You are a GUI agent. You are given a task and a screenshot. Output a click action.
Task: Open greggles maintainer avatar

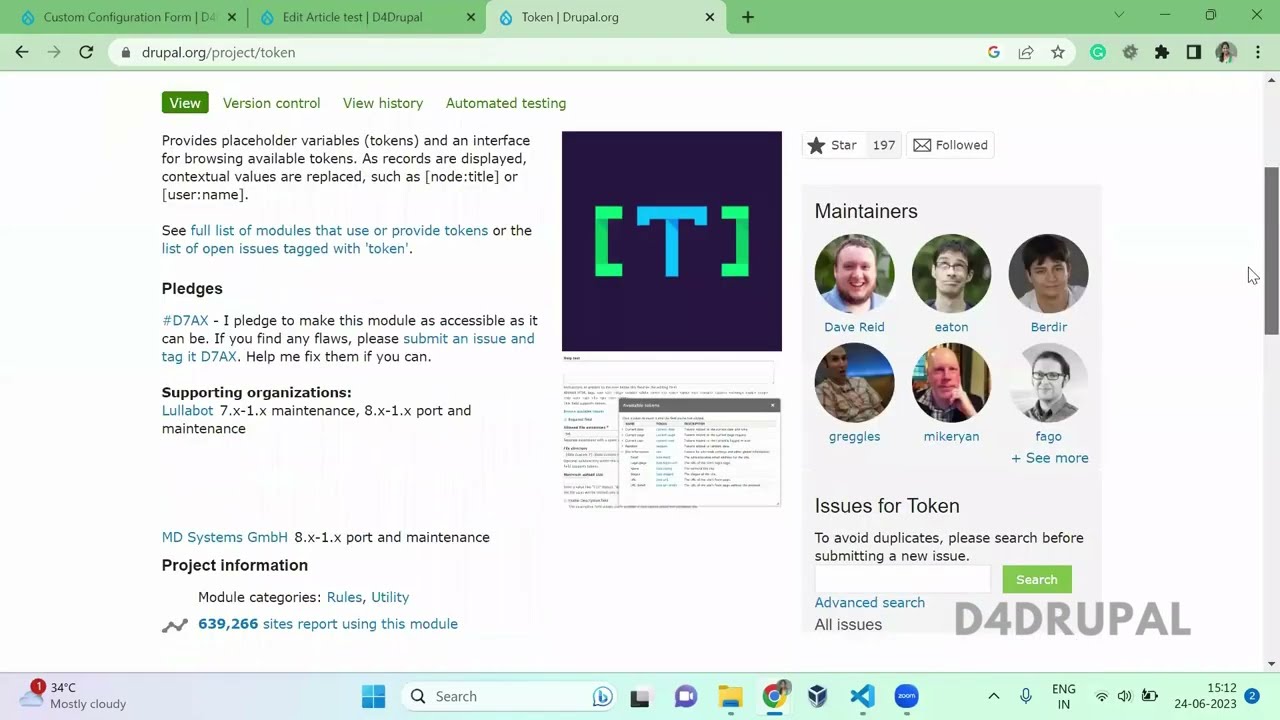coord(854,383)
